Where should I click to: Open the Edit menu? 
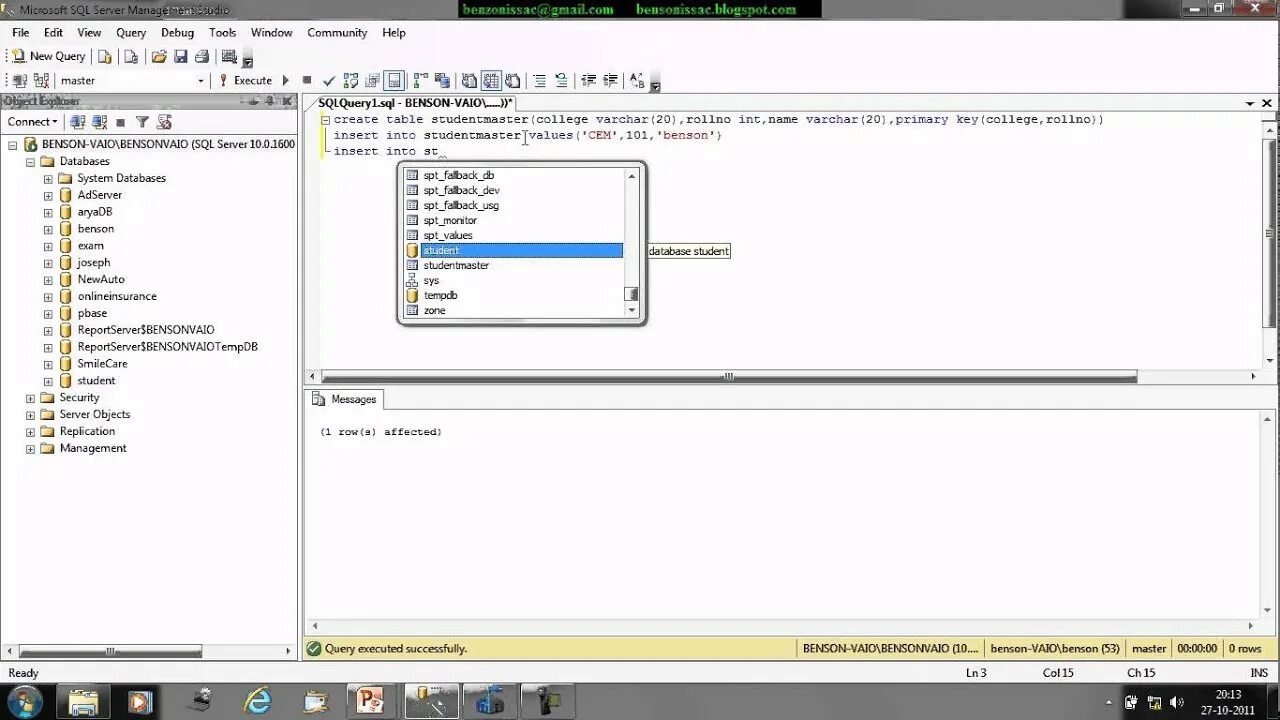[x=53, y=33]
